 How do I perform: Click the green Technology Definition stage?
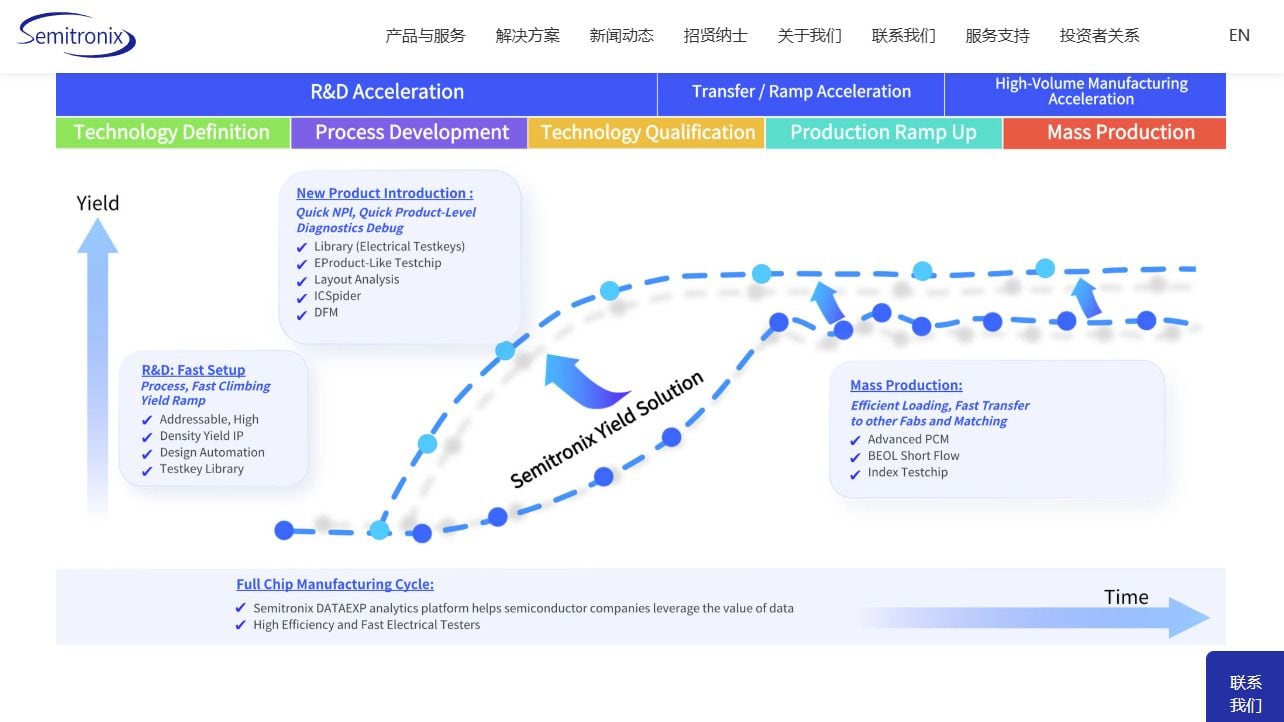coord(172,133)
